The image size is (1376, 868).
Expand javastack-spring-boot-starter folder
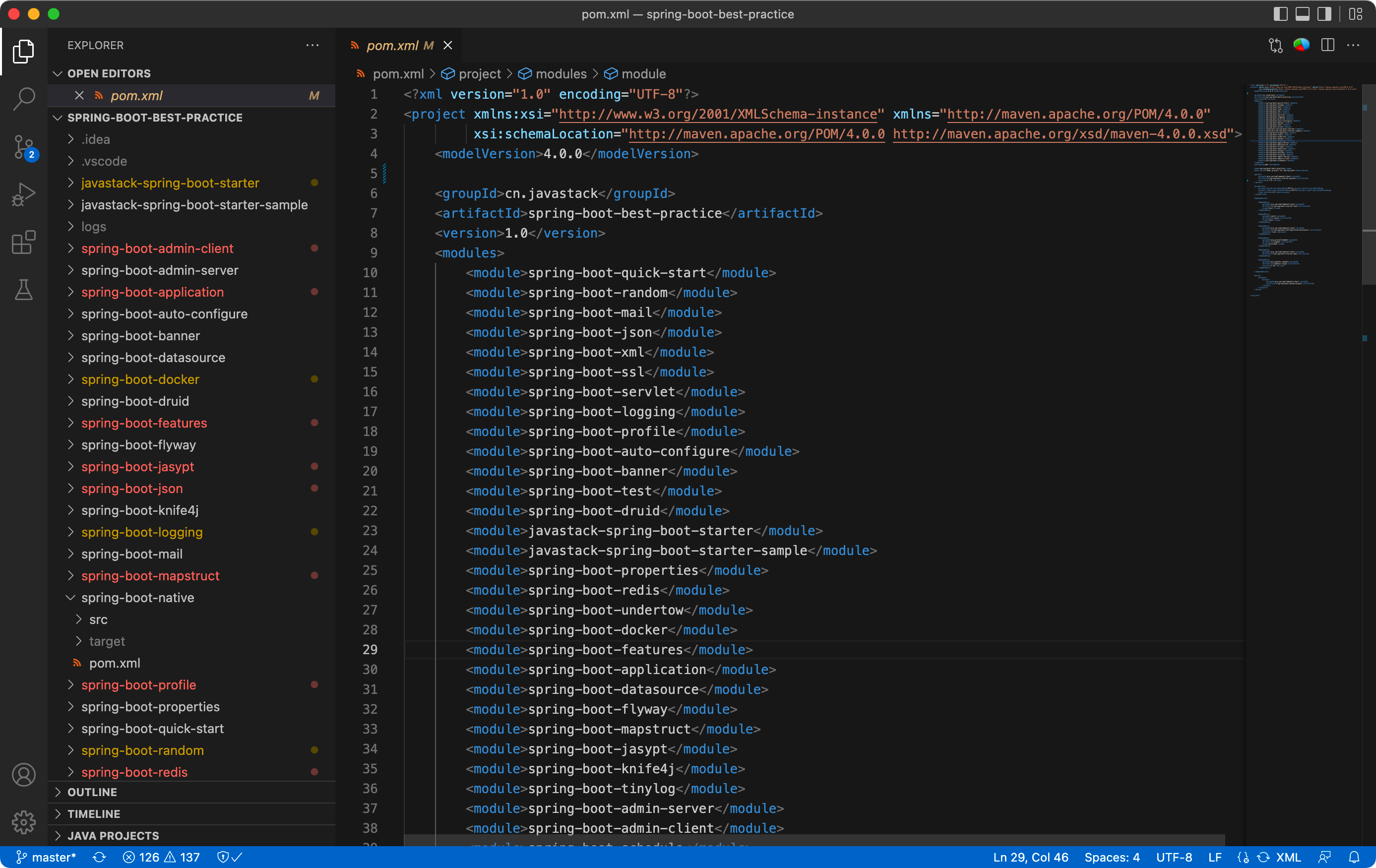pos(191,183)
